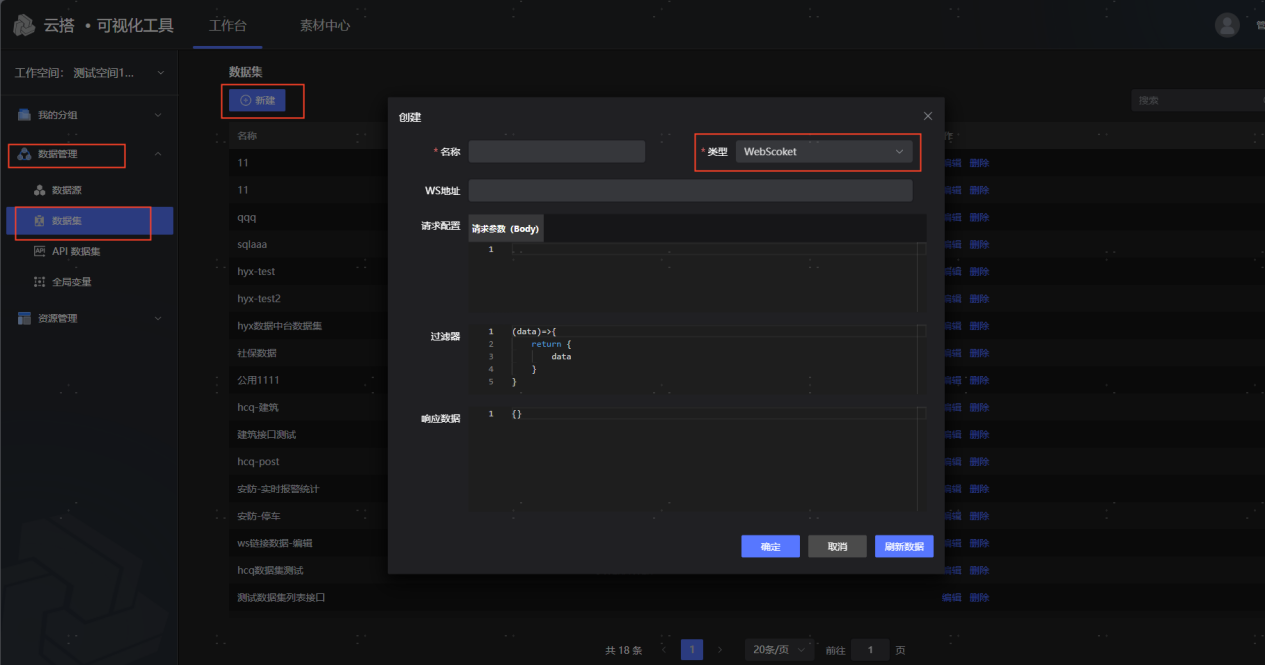Viewport: 1265px width, 665px height.
Task: Open the 20条/页 page size dropdown
Action: (774, 649)
